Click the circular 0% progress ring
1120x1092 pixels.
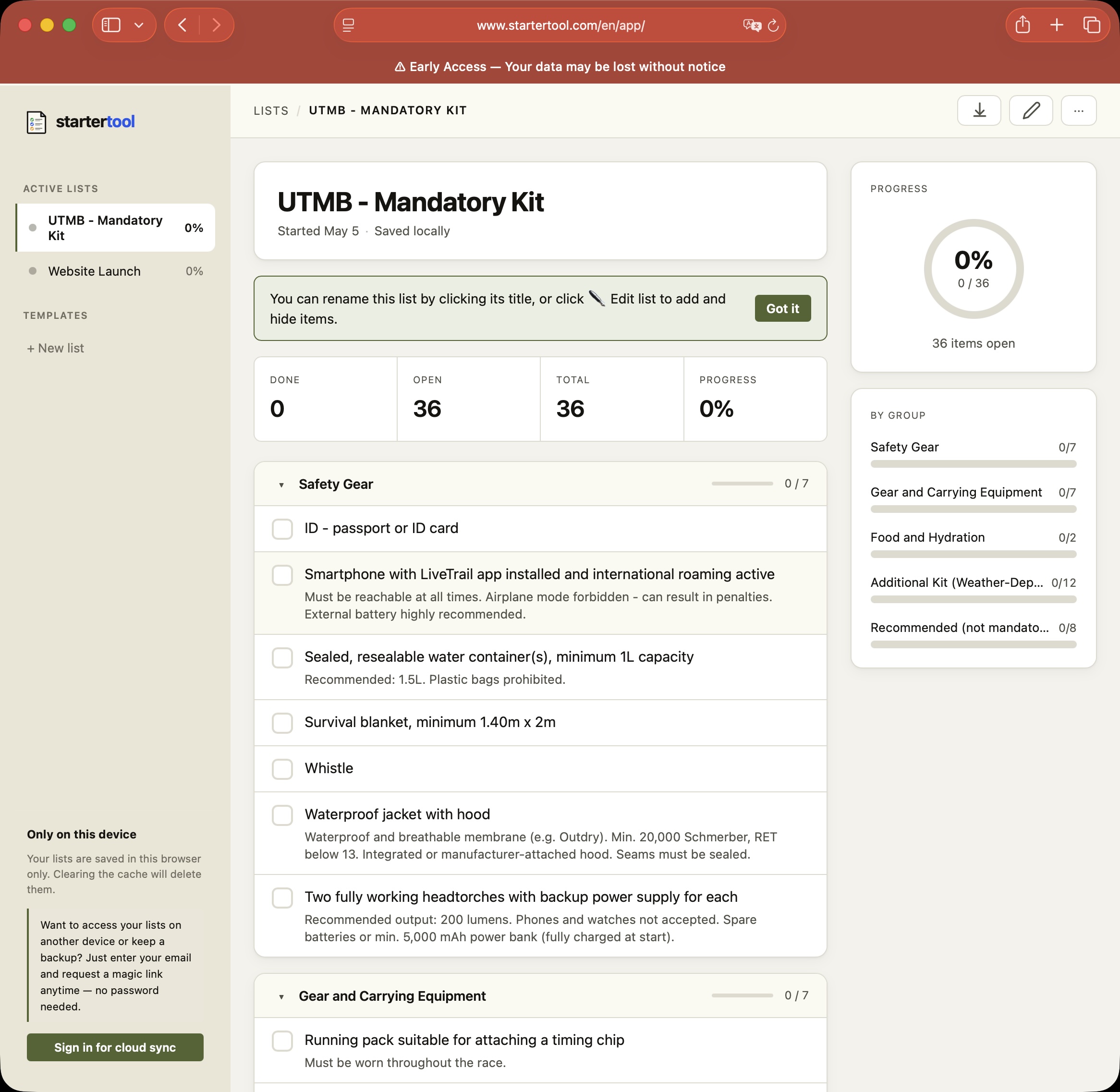(x=973, y=269)
